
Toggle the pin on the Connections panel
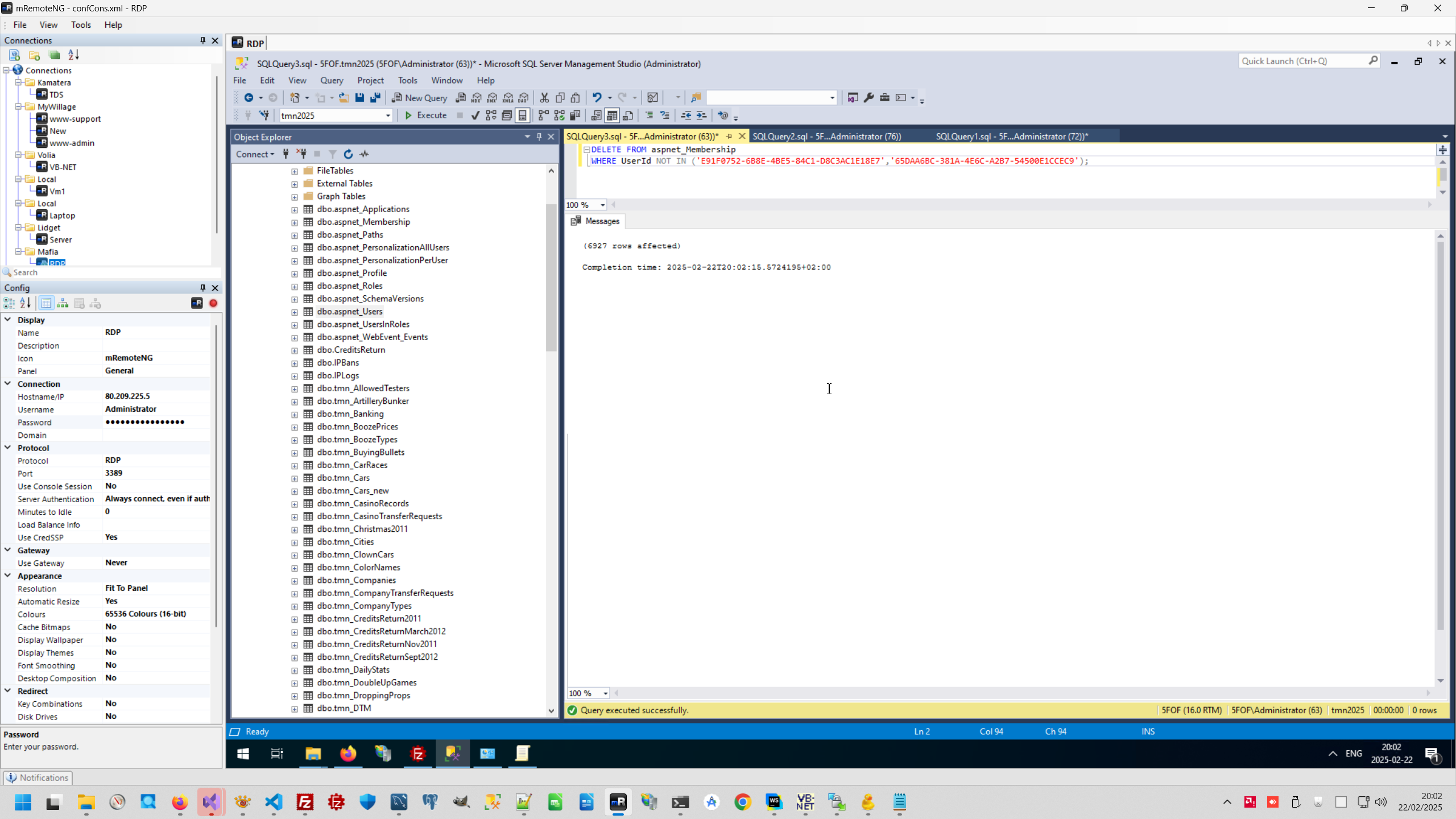click(202, 40)
